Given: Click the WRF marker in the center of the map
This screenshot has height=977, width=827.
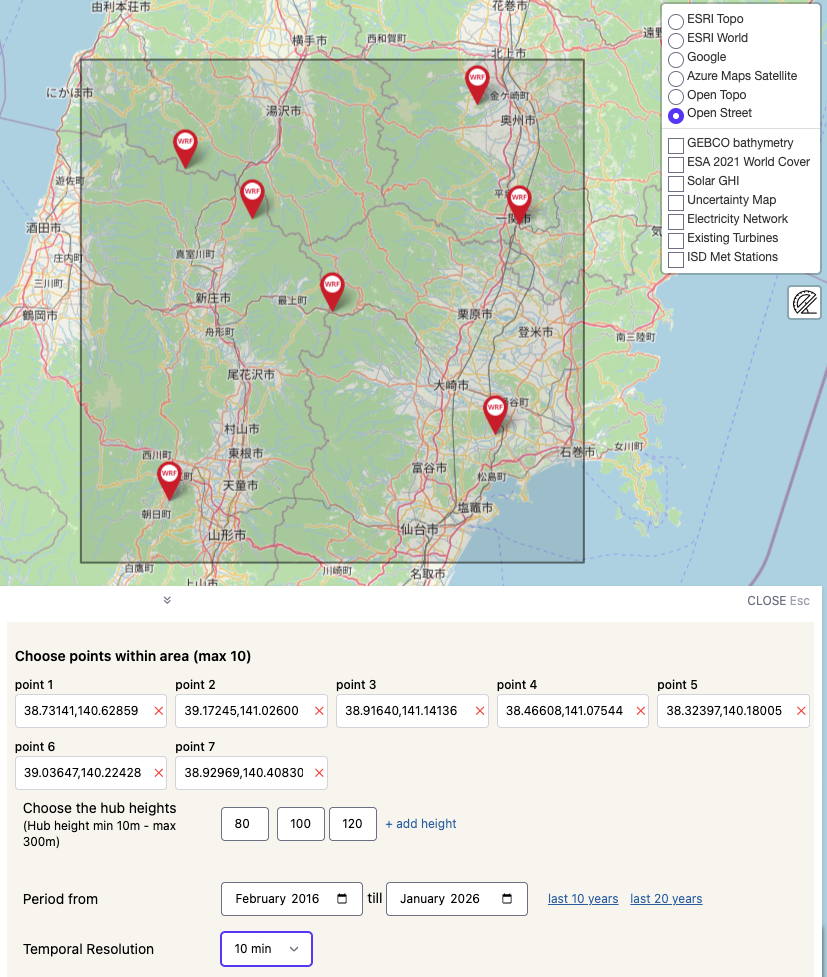Looking at the screenshot, I should tap(332, 285).
